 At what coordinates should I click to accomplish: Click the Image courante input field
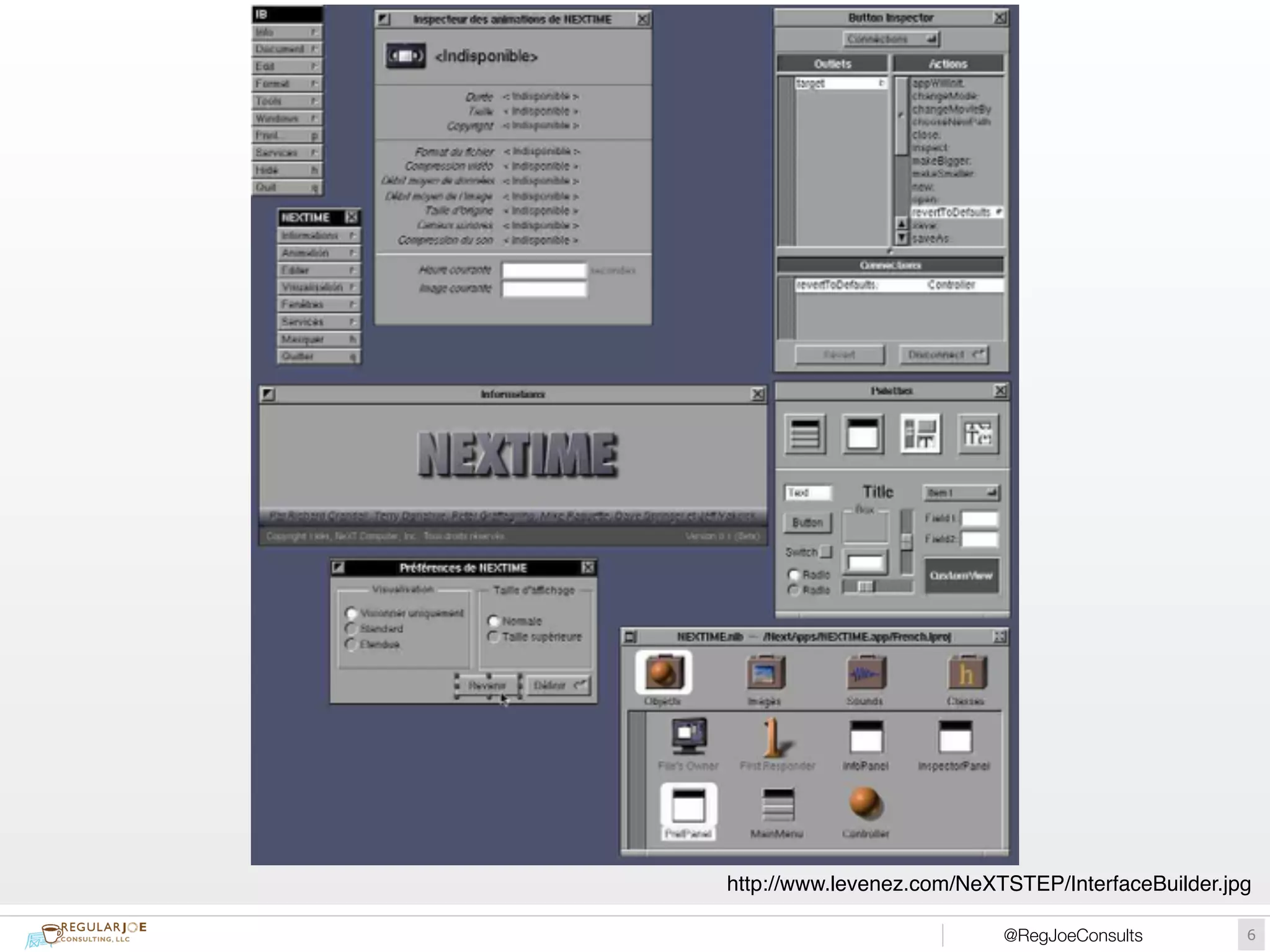pyautogui.click(x=544, y=289)
